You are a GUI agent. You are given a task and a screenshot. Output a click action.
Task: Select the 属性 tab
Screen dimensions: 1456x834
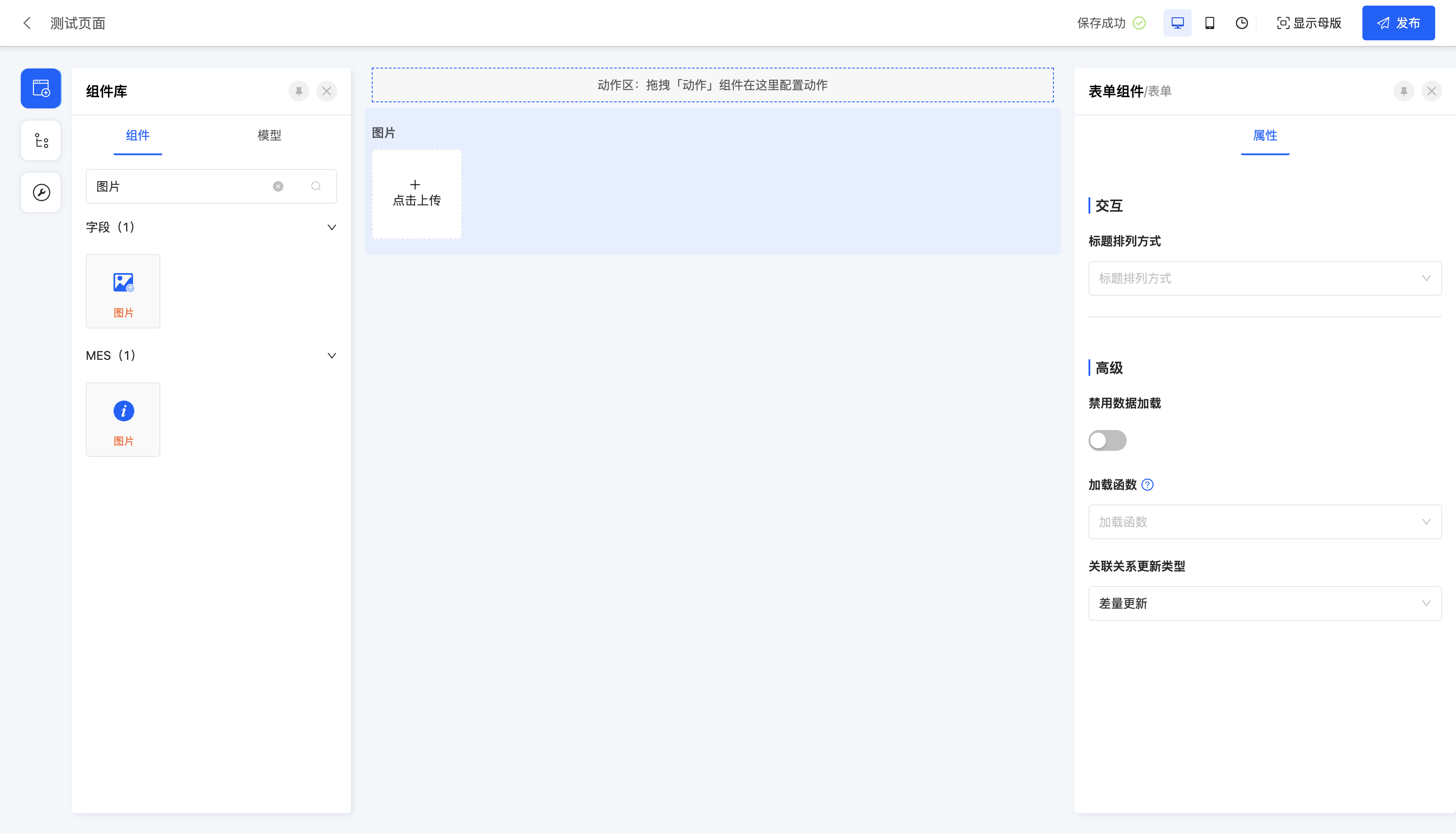(x=1264, y=135)
